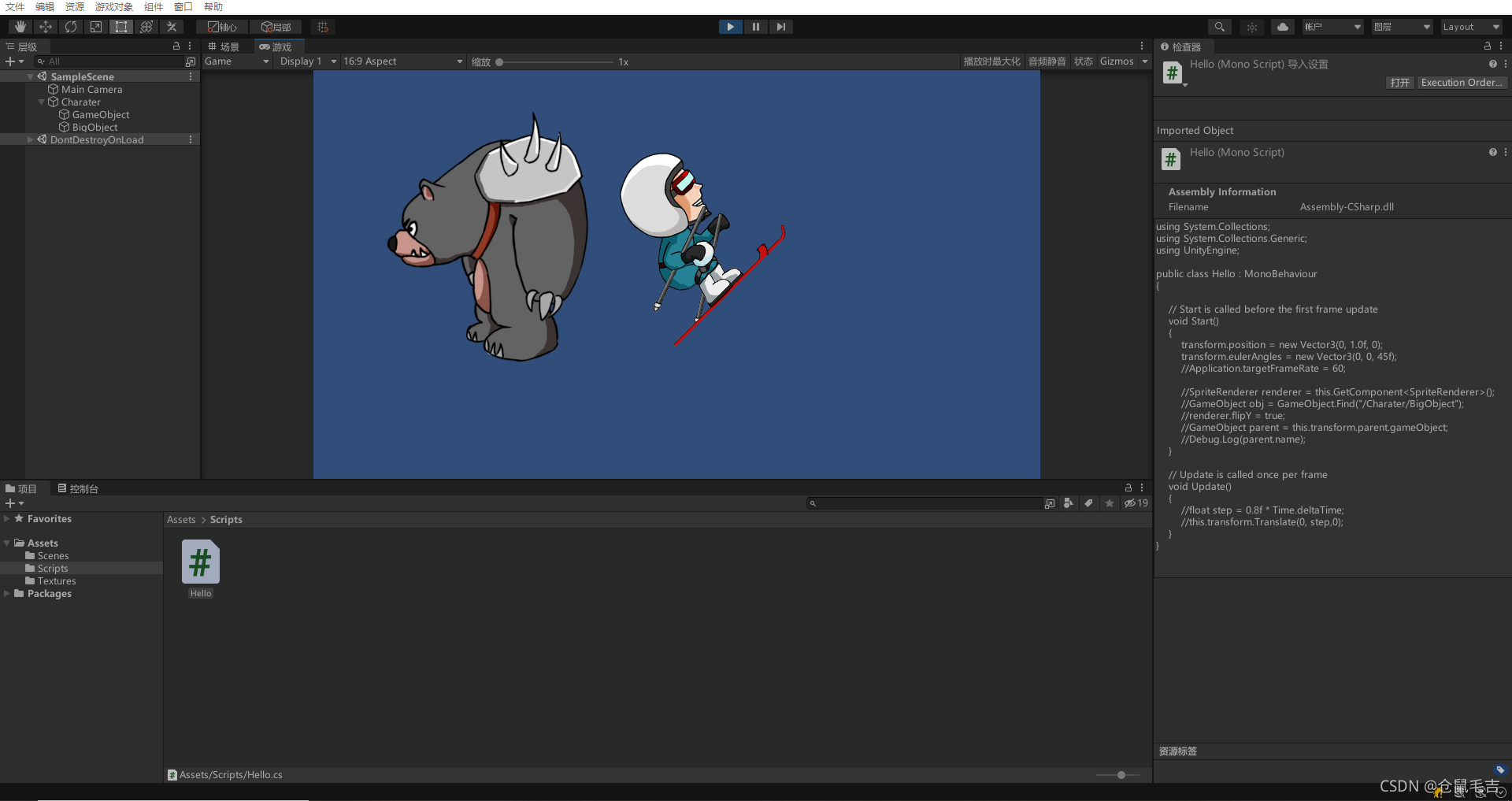Open Game view options menu dots
The height and width of the screenshot is (801, 1512).
[x=1142, y=46]
